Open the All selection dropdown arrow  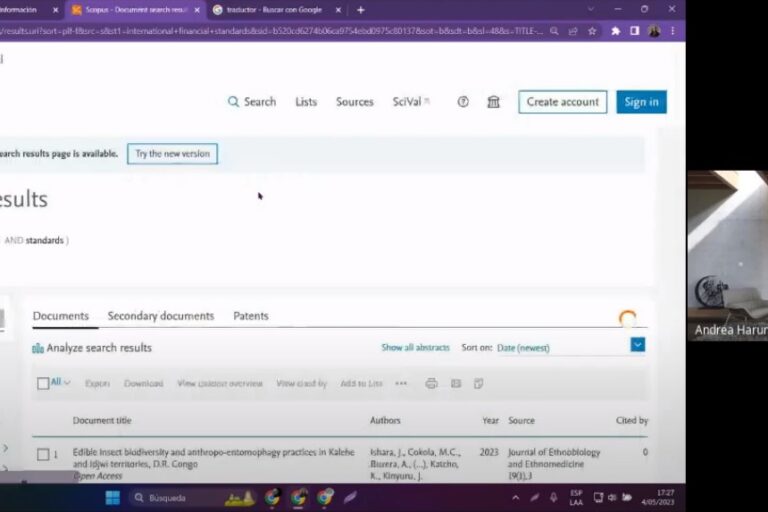[x=67, y=383]
